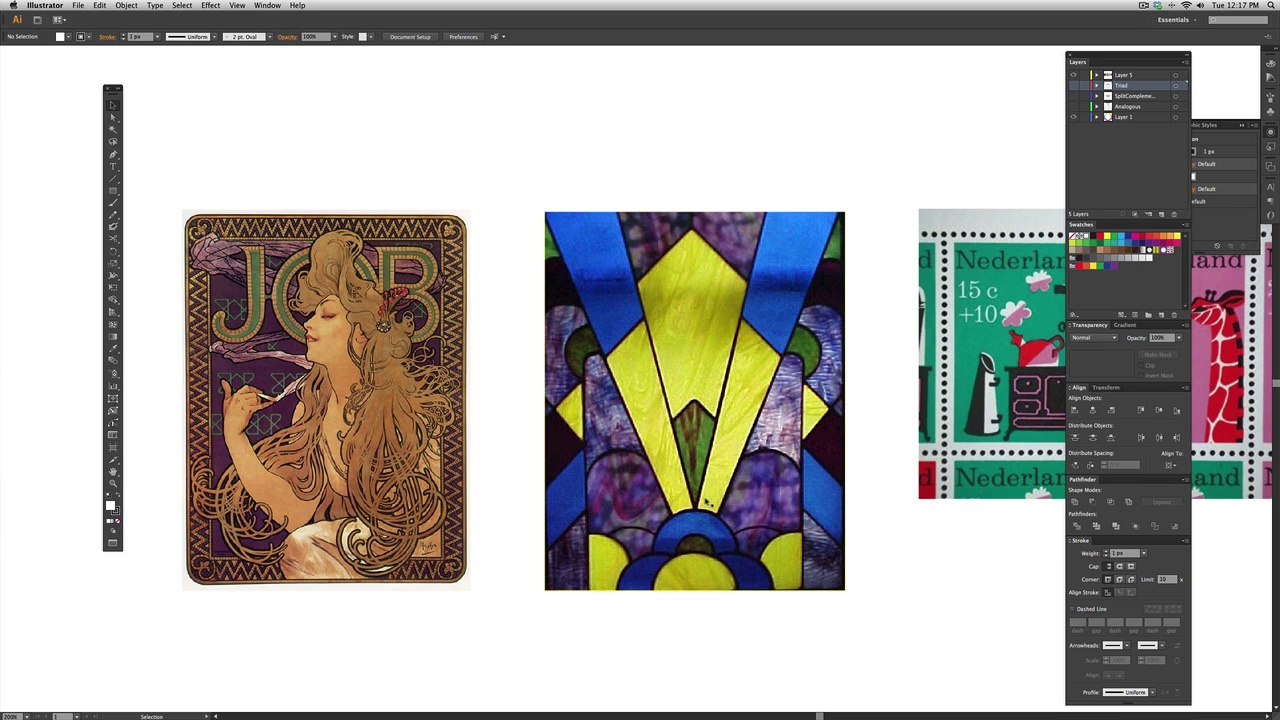Select the Triad layer row

coord(1128,86)
